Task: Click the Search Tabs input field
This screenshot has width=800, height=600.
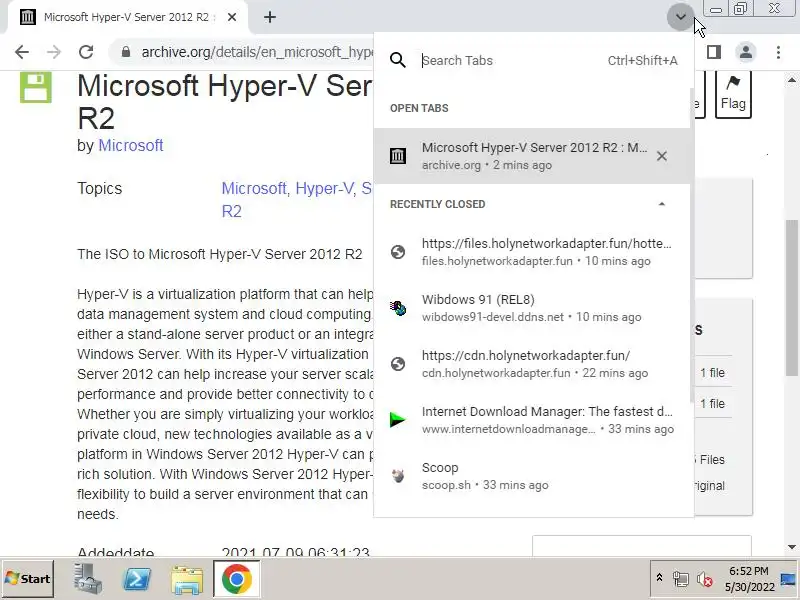Action: 510,60
